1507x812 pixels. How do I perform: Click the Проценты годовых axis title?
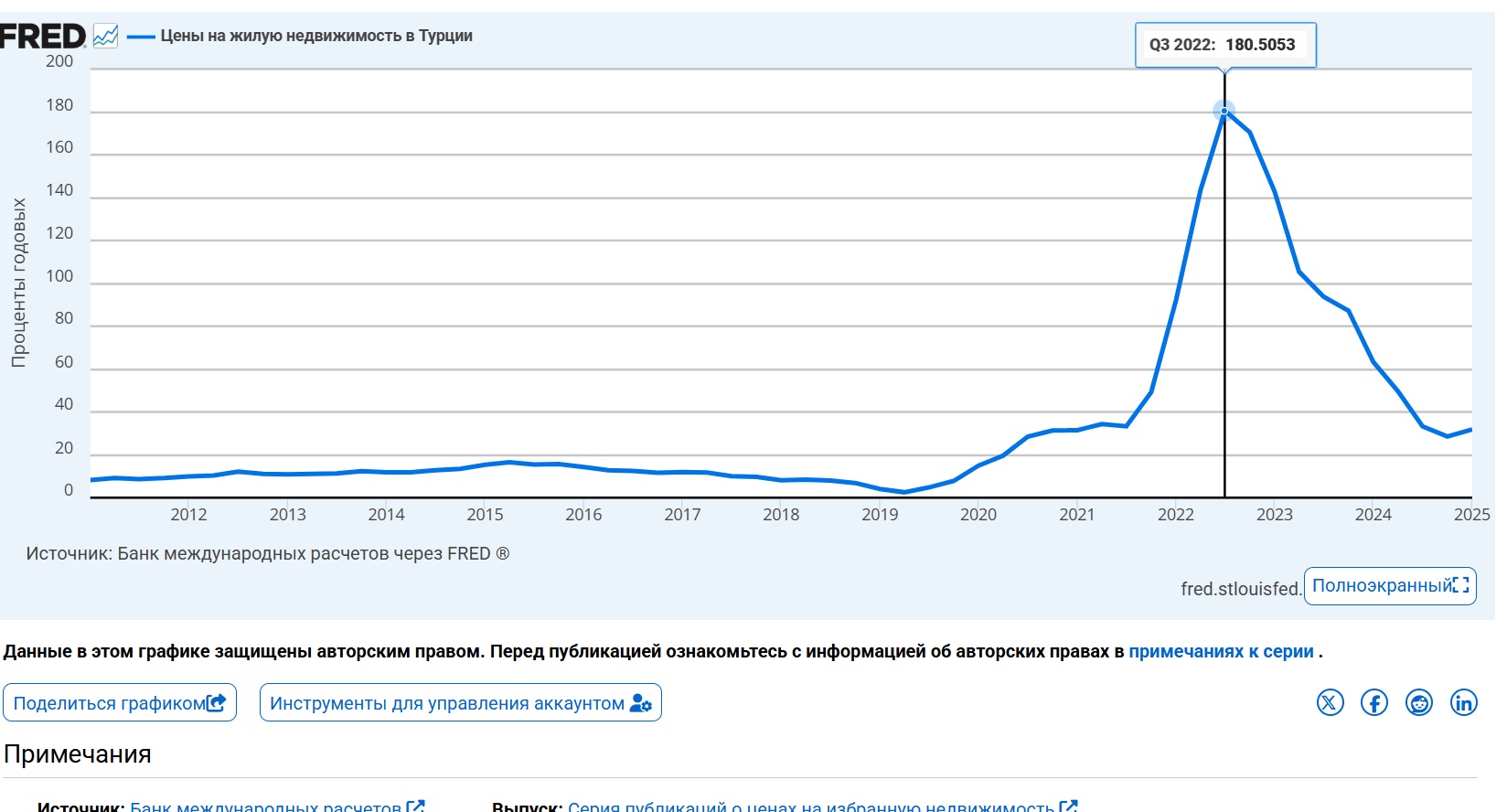(18, 283)
